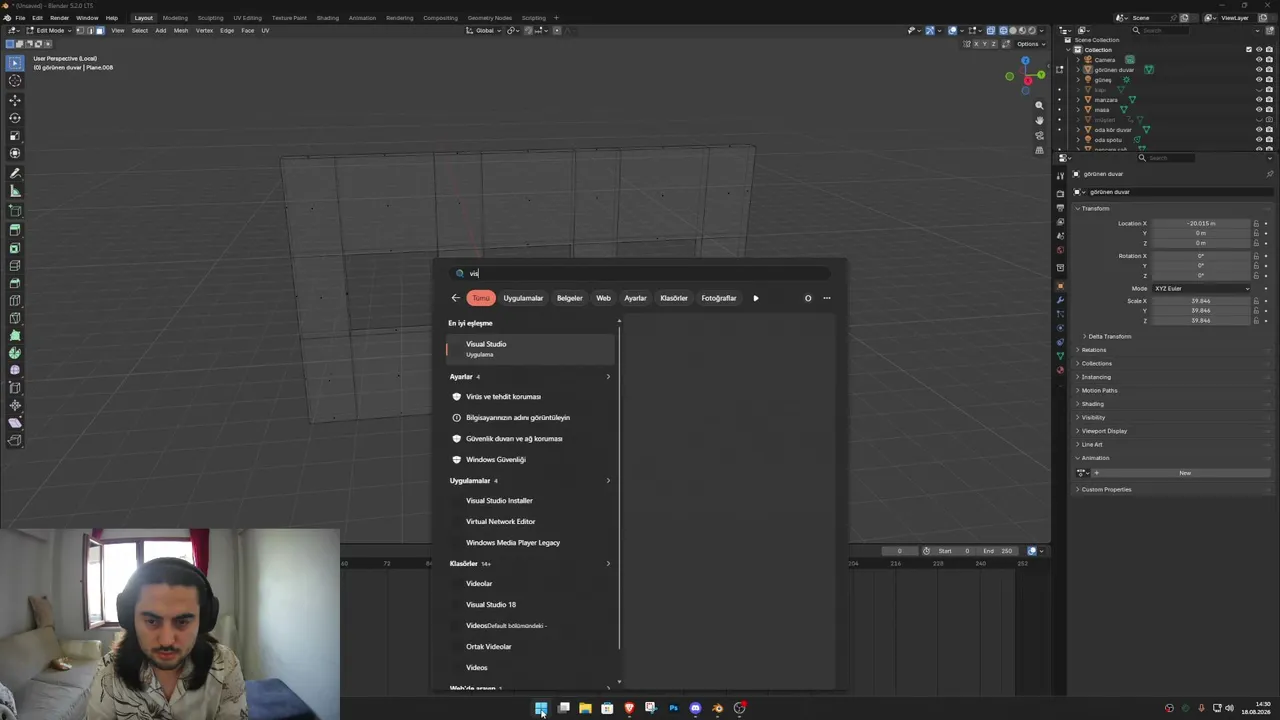Viewport: 1280px width, 720px height.
Task: Go back in Windows search panel
Action: click(455, 298)
